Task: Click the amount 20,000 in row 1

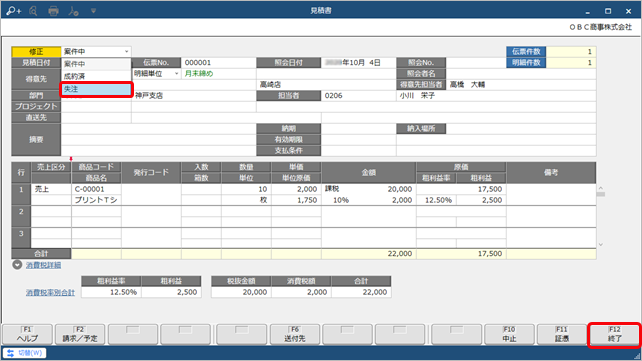Action: coord(399,189)
